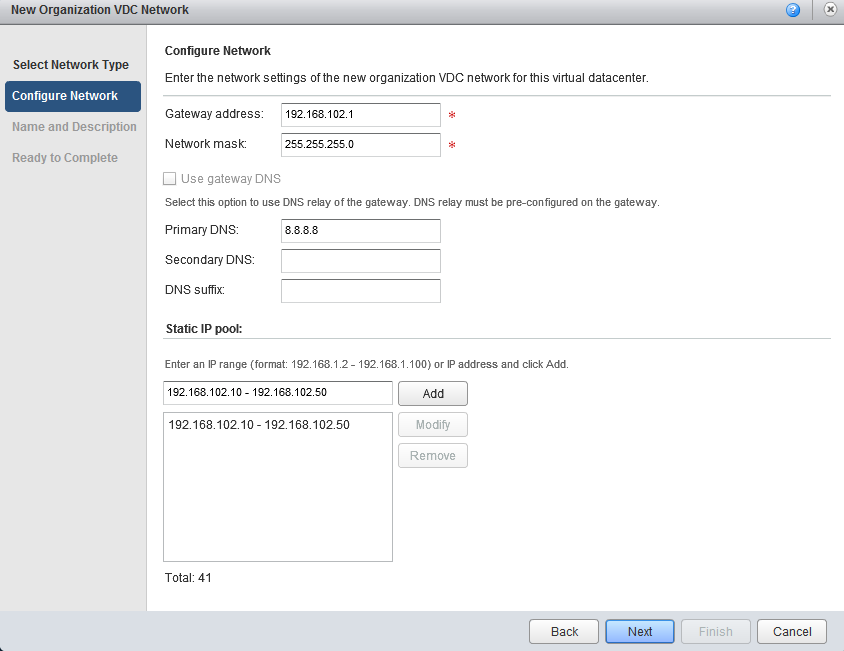
Task: Go to Select Network Type step
Action: pos(71,65)
